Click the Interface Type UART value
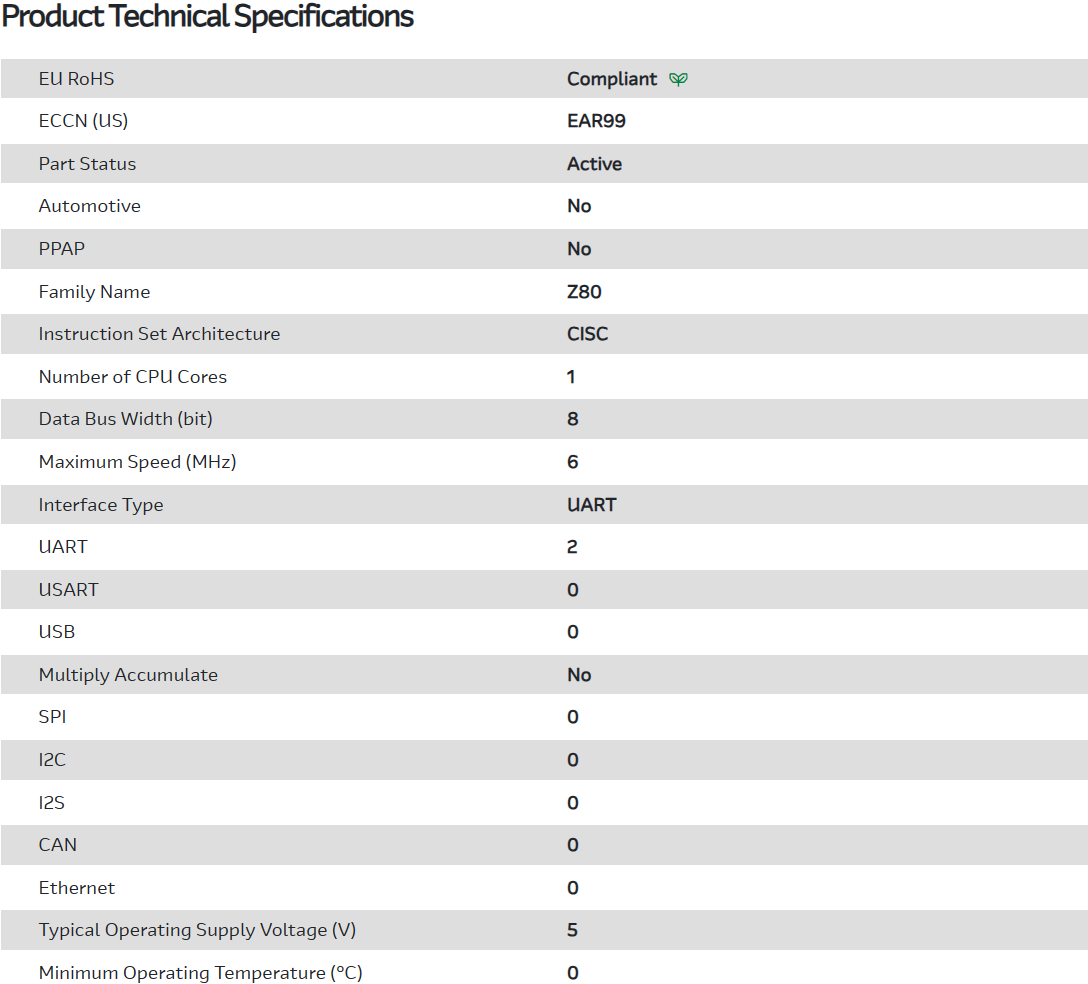This screenshot has width=1088, height=984. 591,505
